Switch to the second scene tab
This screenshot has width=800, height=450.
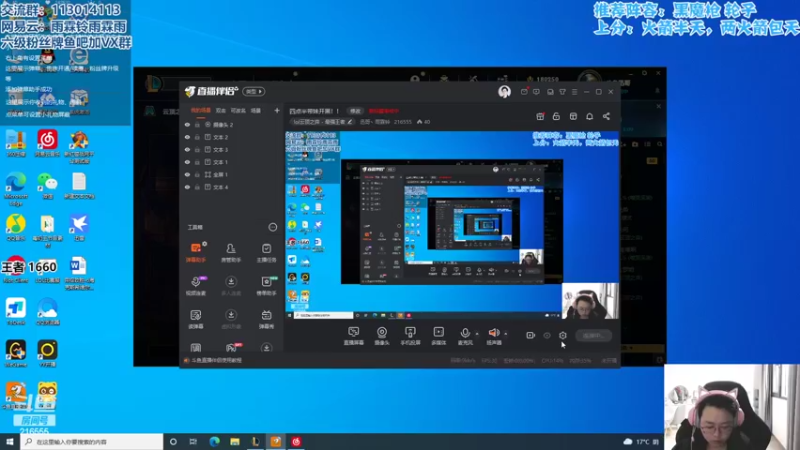220,110
